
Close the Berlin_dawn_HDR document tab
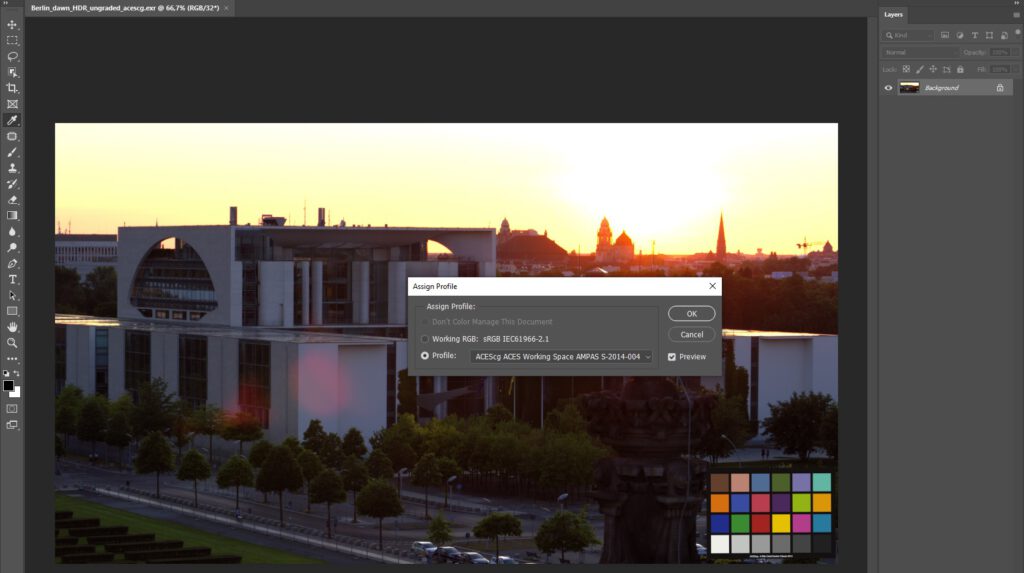227,8
